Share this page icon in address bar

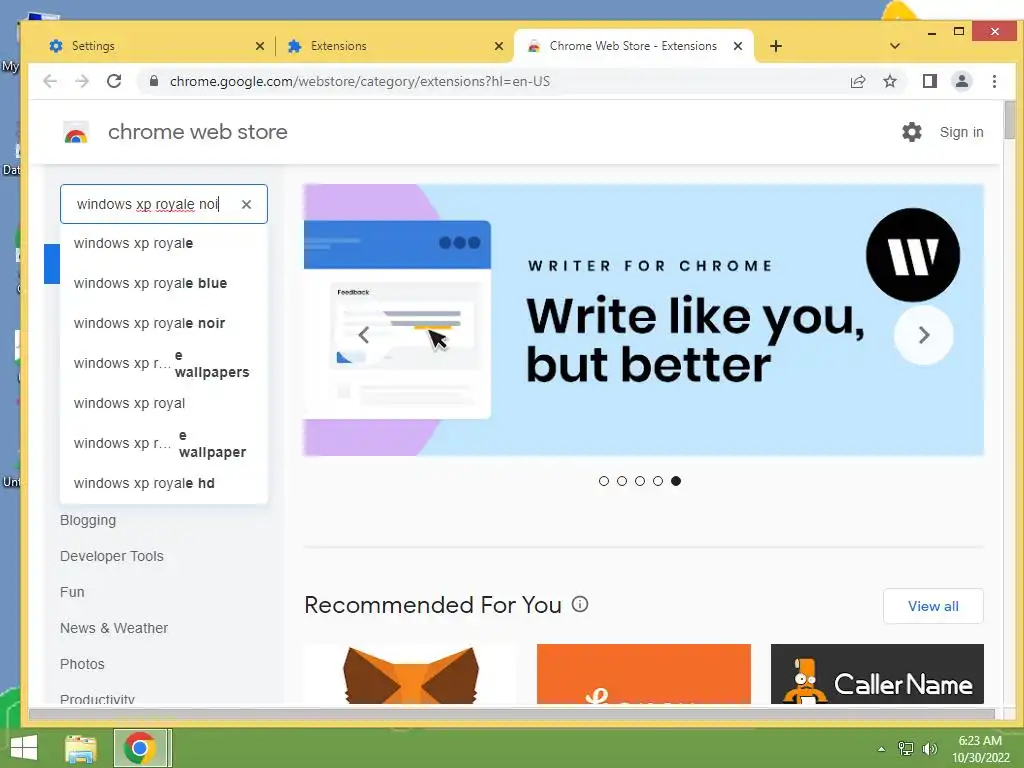click(857, 81)
